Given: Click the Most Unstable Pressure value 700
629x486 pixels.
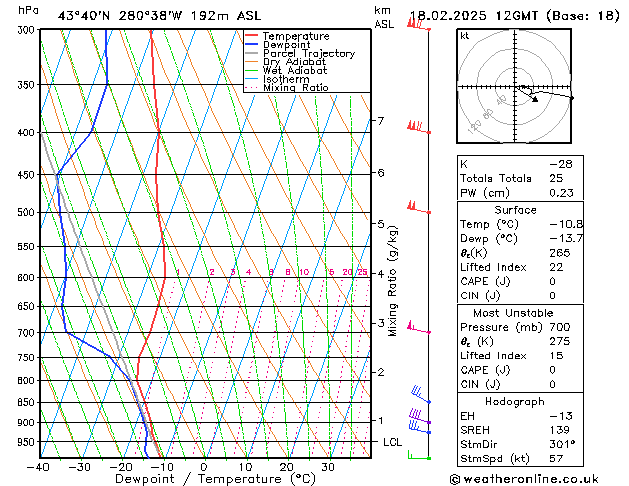Looking at the screenshot, I should (x=560, y=327).
